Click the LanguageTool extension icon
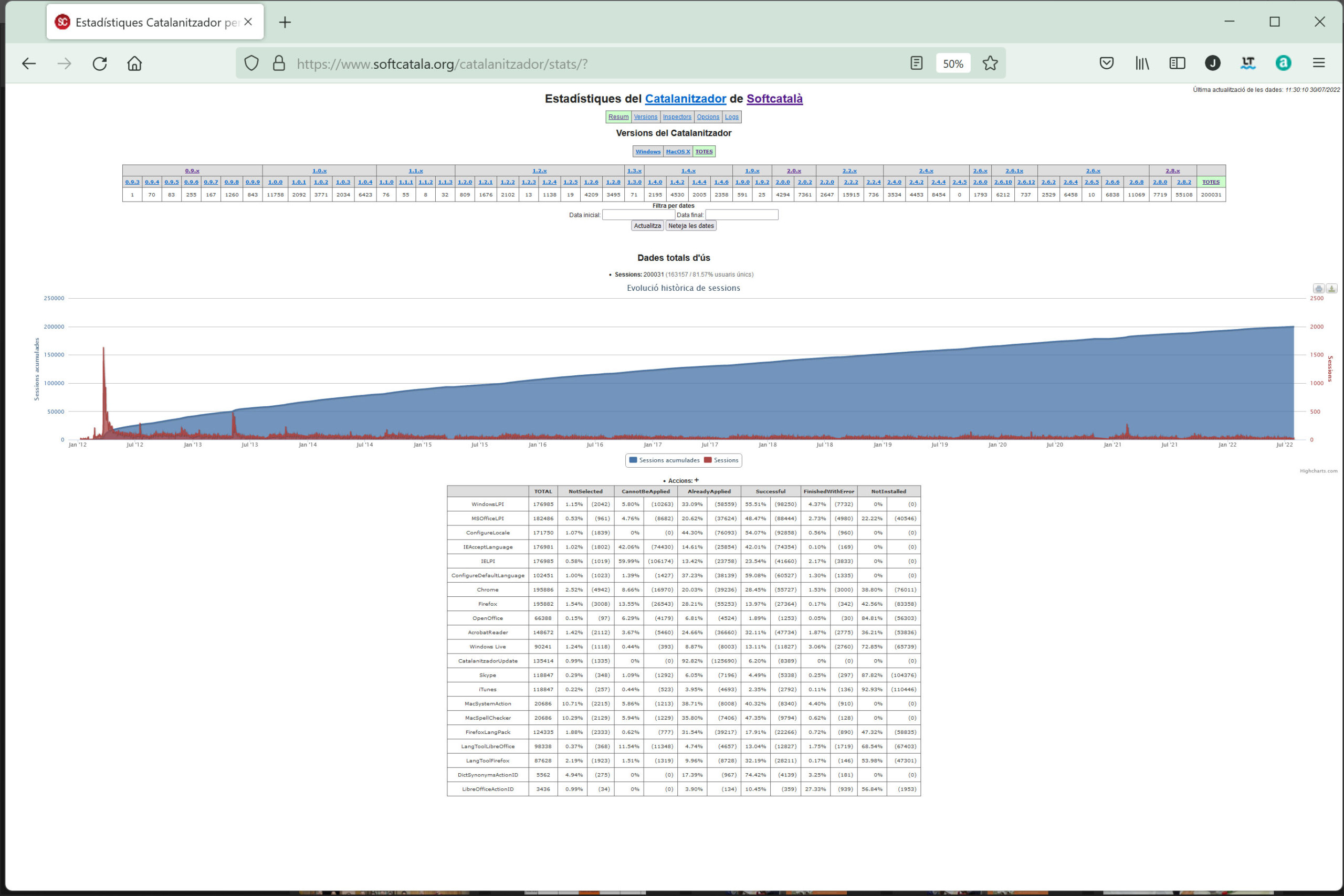The height and width of the screenshot is (896, 1344). point(1247,64)
